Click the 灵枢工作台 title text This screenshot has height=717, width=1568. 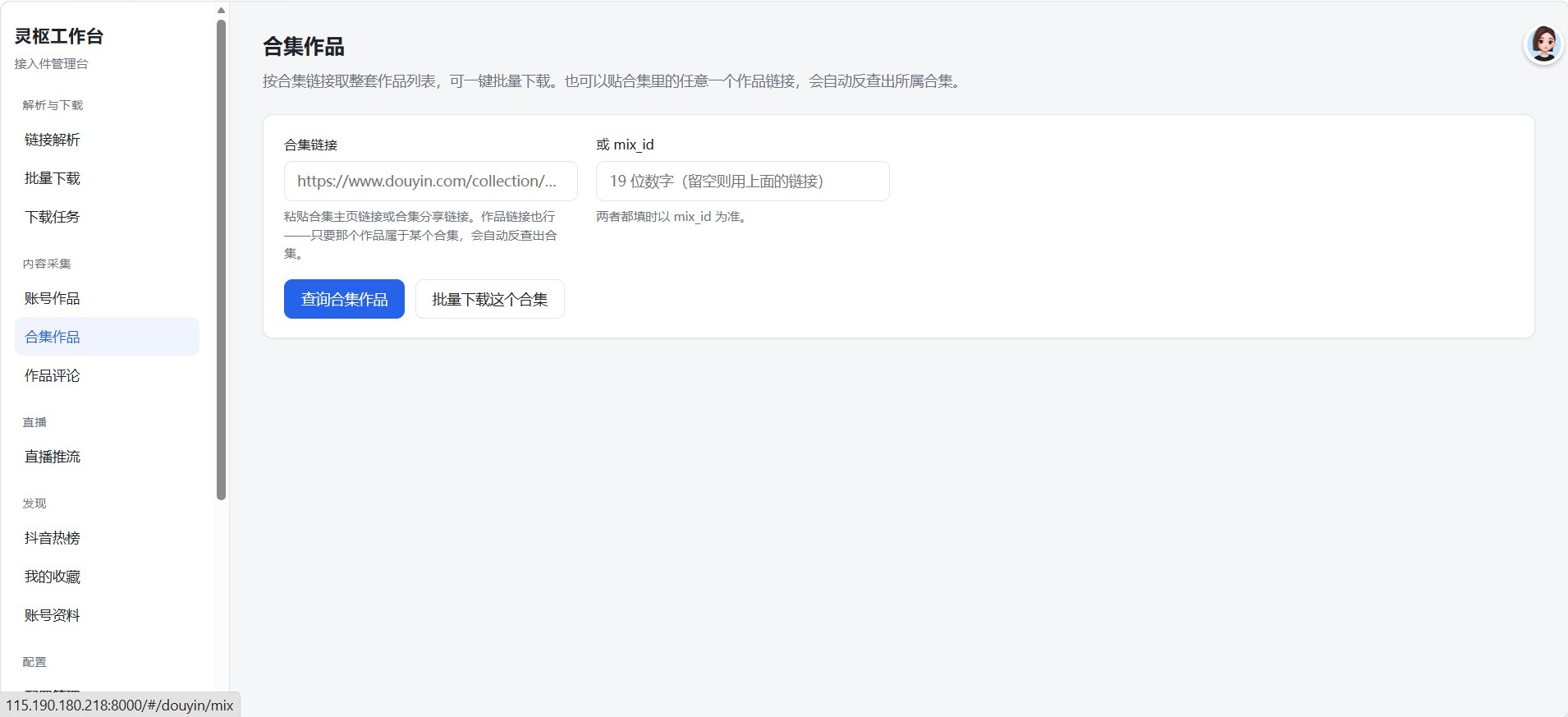click(x=59, y=36)
